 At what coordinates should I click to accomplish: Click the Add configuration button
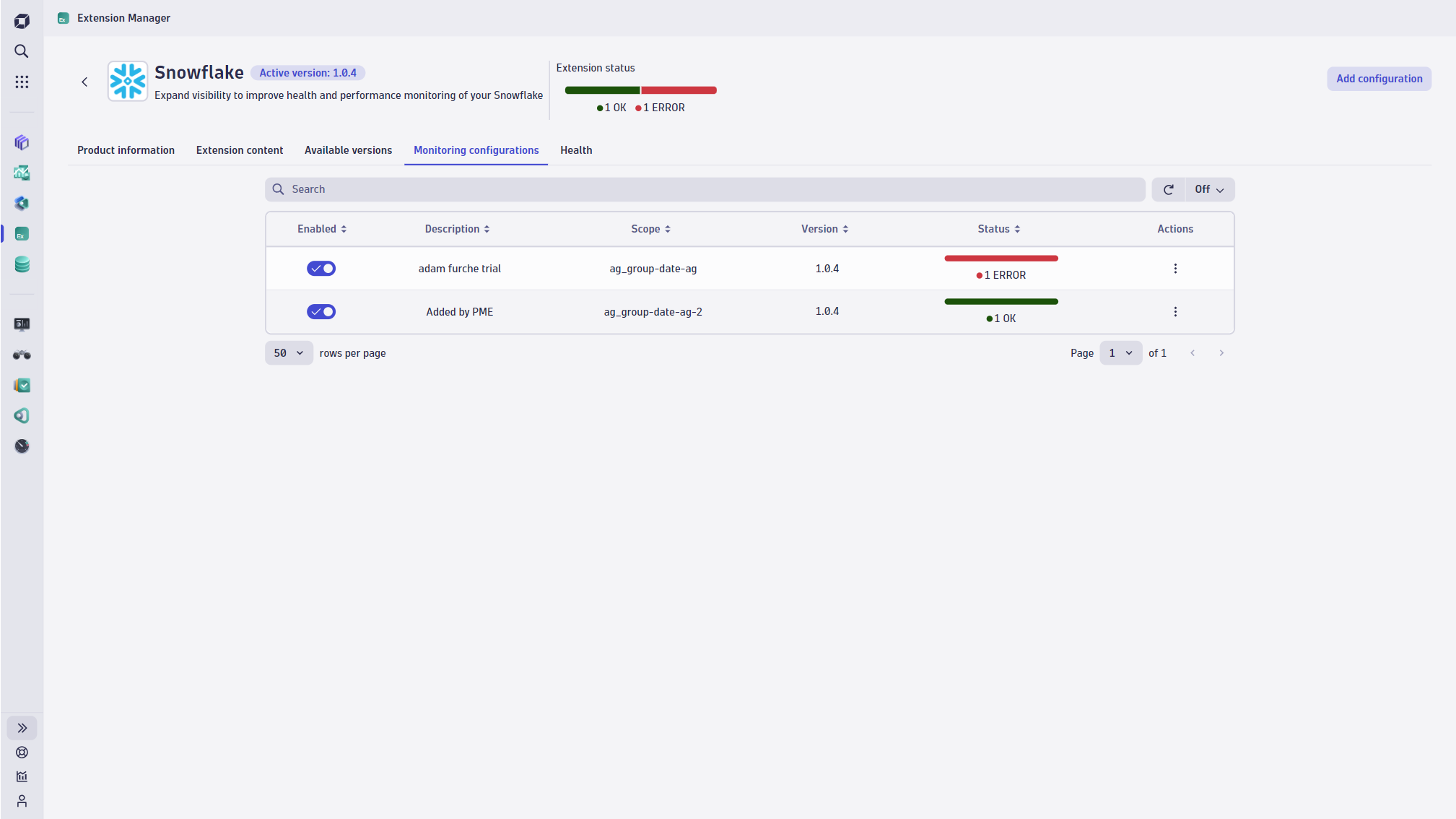pos(1377,79)
